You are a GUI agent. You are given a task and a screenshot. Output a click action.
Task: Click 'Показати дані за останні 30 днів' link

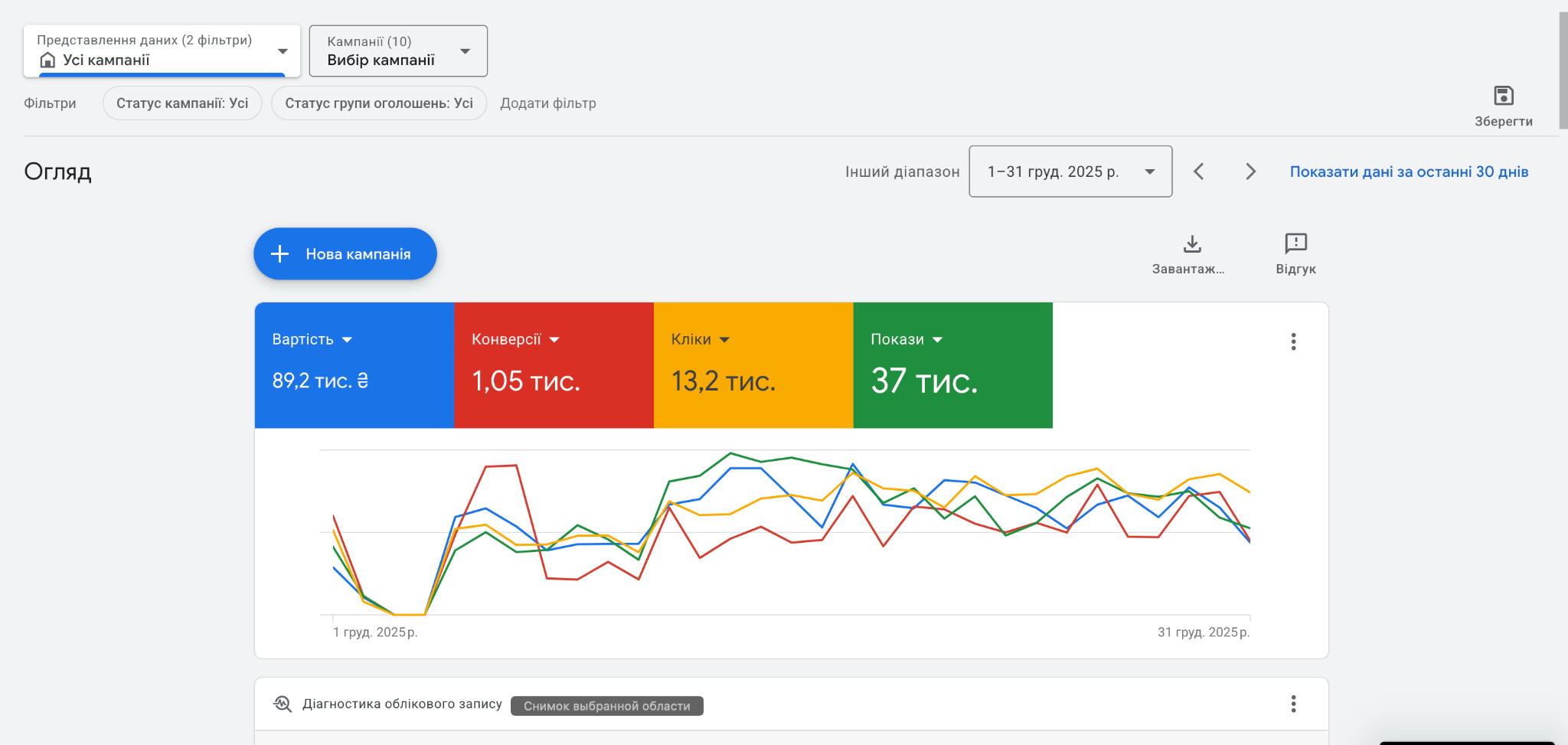[1409, 172]
